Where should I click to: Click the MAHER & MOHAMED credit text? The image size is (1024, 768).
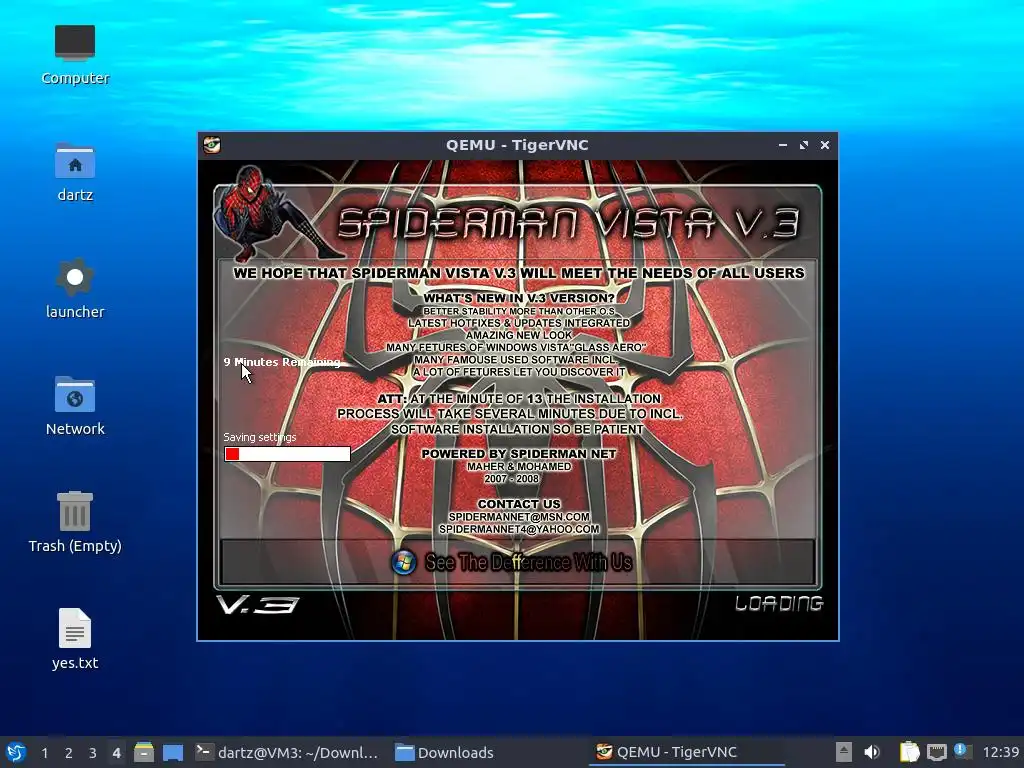coord(519,466)
